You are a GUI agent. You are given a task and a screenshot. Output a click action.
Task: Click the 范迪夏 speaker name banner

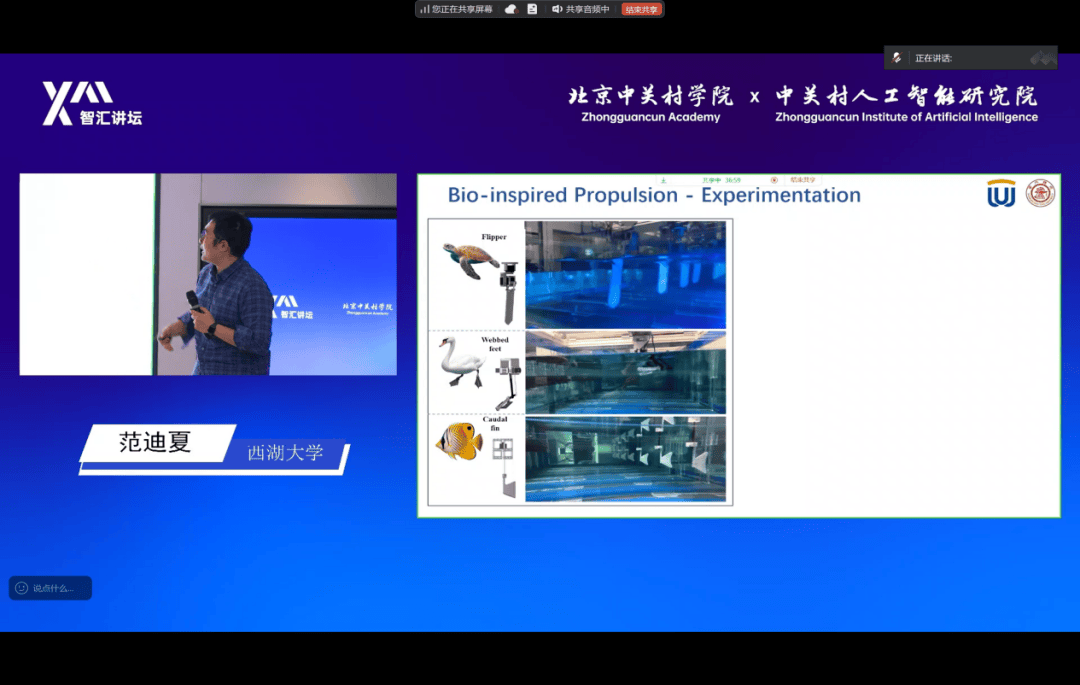tap(156, 443)
